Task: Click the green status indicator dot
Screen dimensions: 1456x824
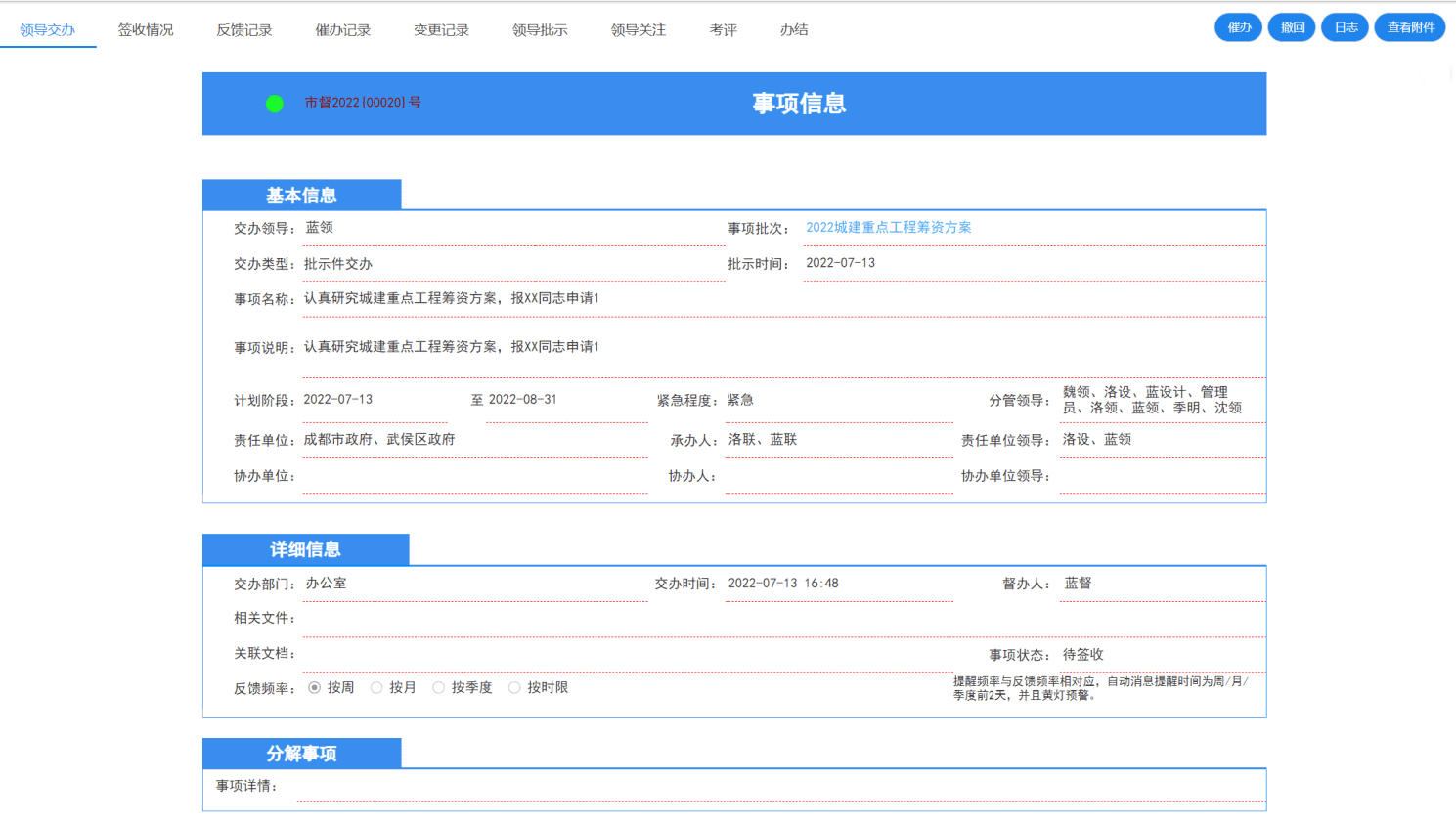Action: click(275, 104)
